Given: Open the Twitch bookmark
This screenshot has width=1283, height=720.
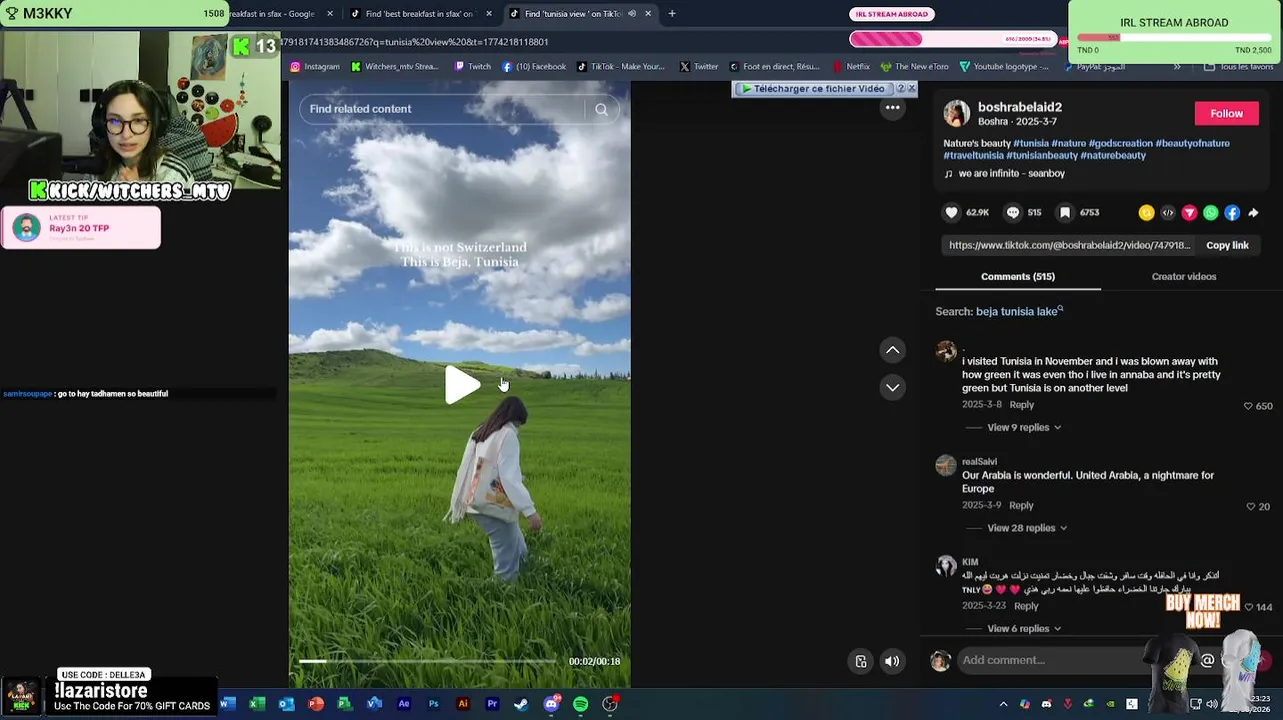Looking at the screenshot, I should click(x=472, y=67).
